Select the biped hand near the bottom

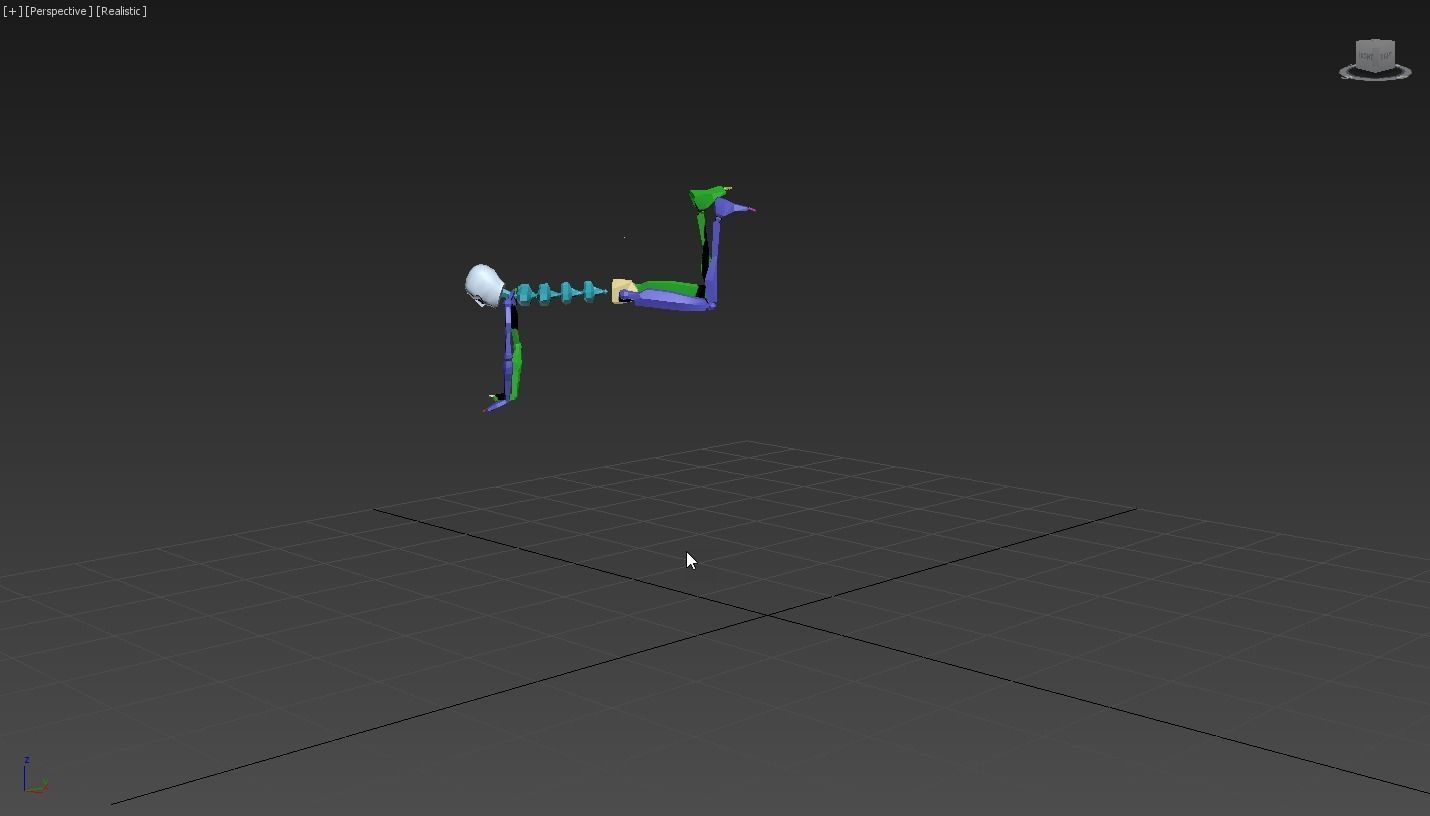[x=496, y=403]
